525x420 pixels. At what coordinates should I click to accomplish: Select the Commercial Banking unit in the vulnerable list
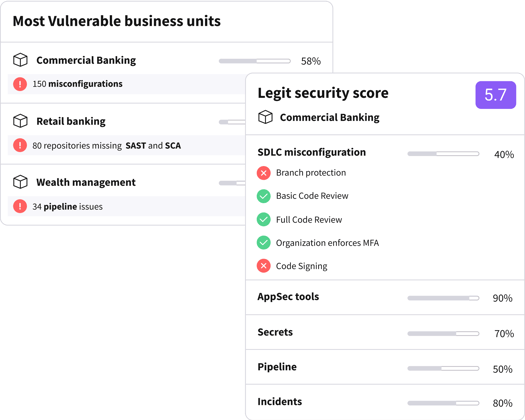click(86, 60)
